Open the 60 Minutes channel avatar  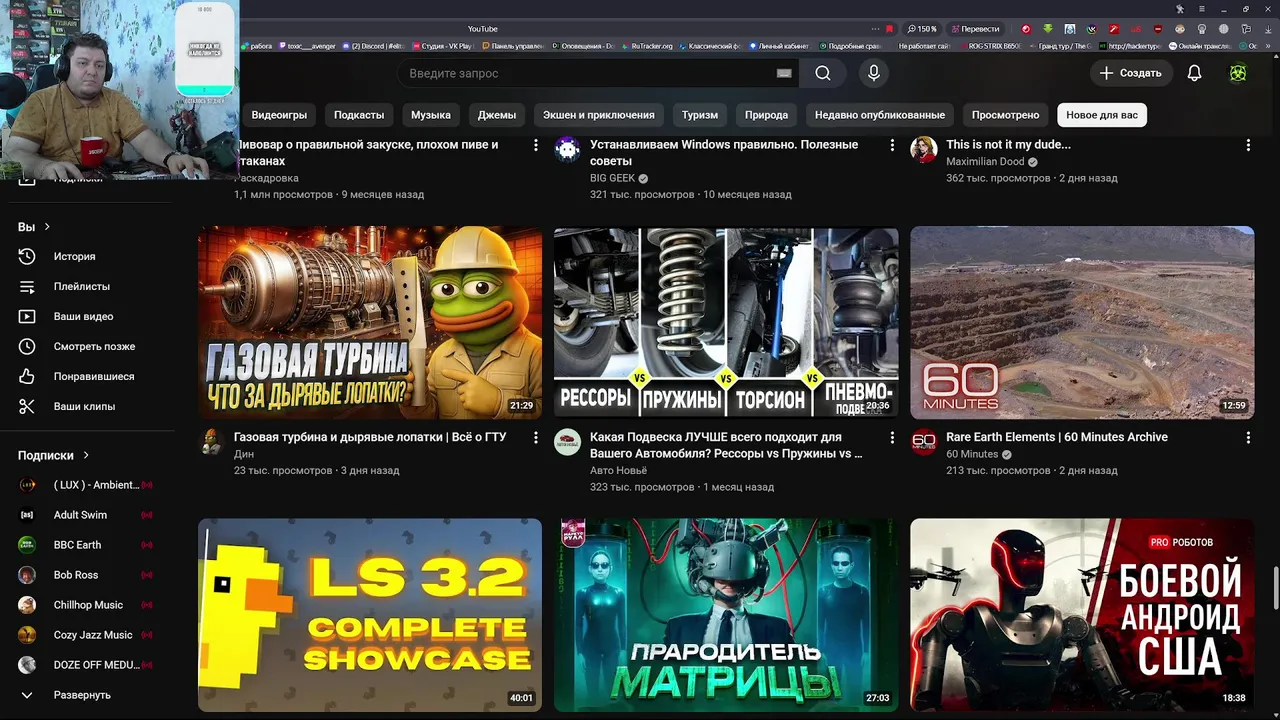click(x=924, y=442)
